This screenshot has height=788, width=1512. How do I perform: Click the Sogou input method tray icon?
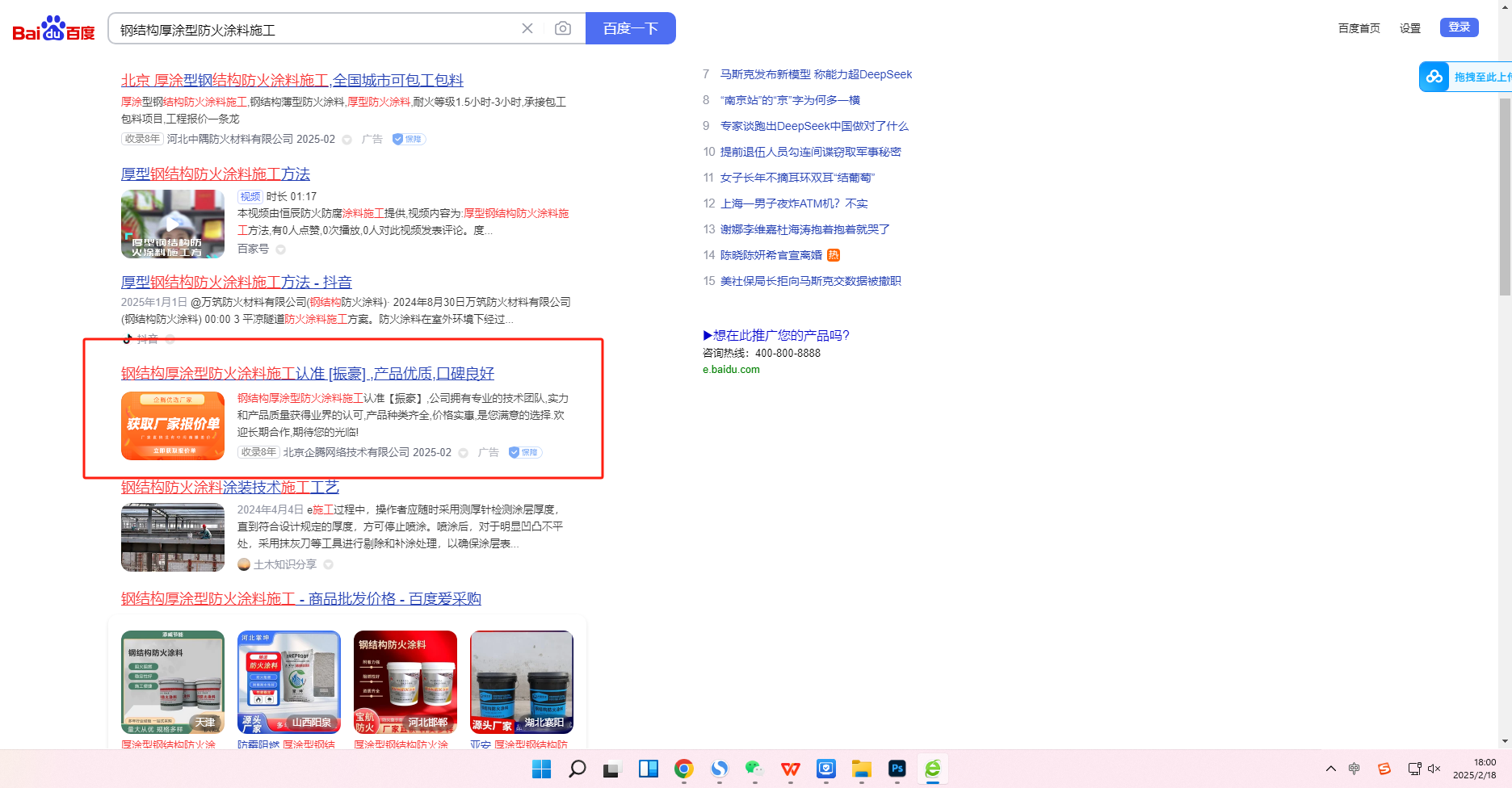1384,769
